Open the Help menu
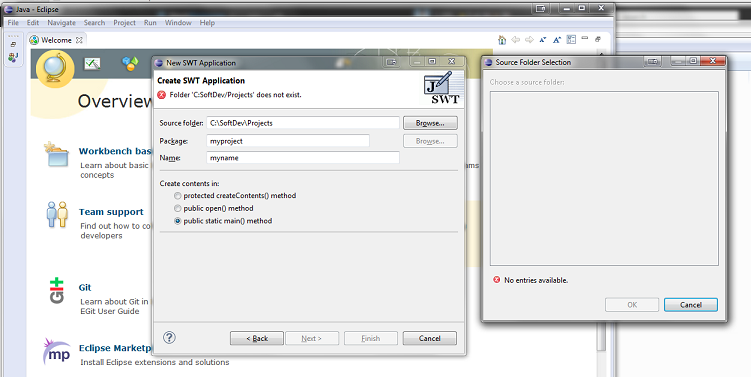 [207, 23]
